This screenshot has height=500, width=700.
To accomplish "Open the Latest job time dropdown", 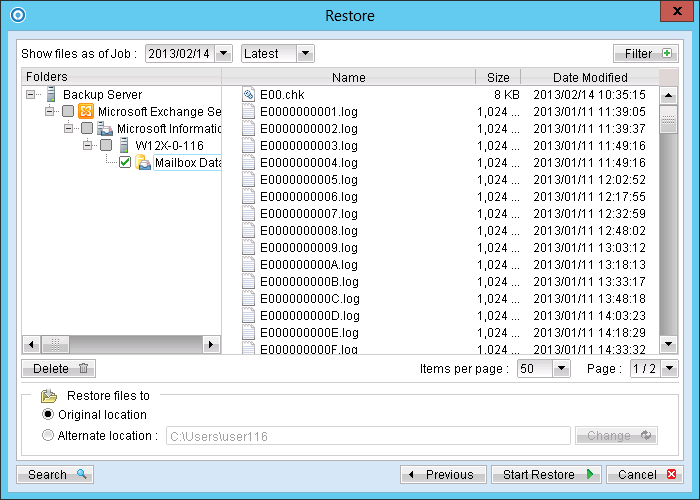I will tap(305, 54).
